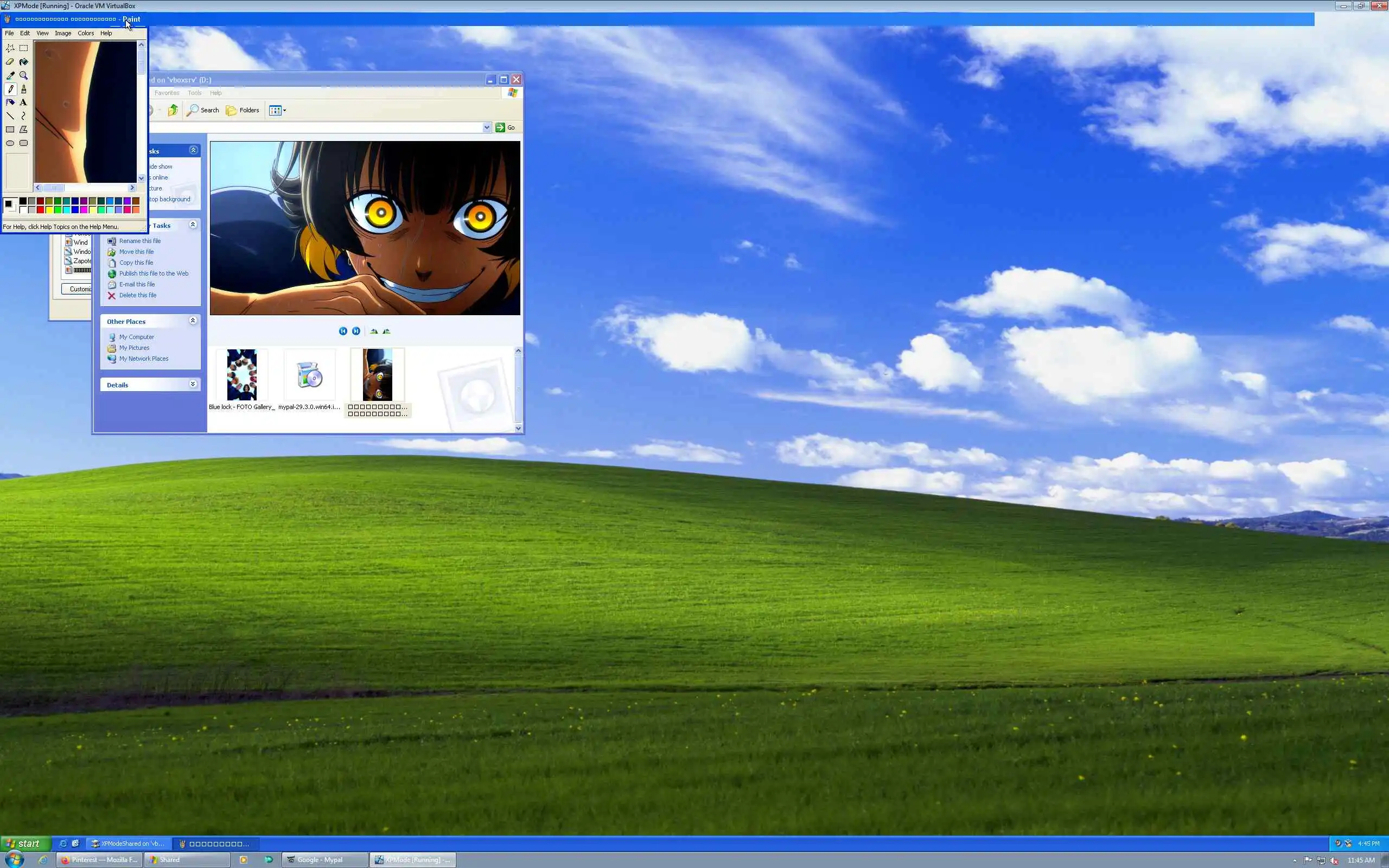
Task: Show next image in filmstrip preview
Action: [356, 331]
